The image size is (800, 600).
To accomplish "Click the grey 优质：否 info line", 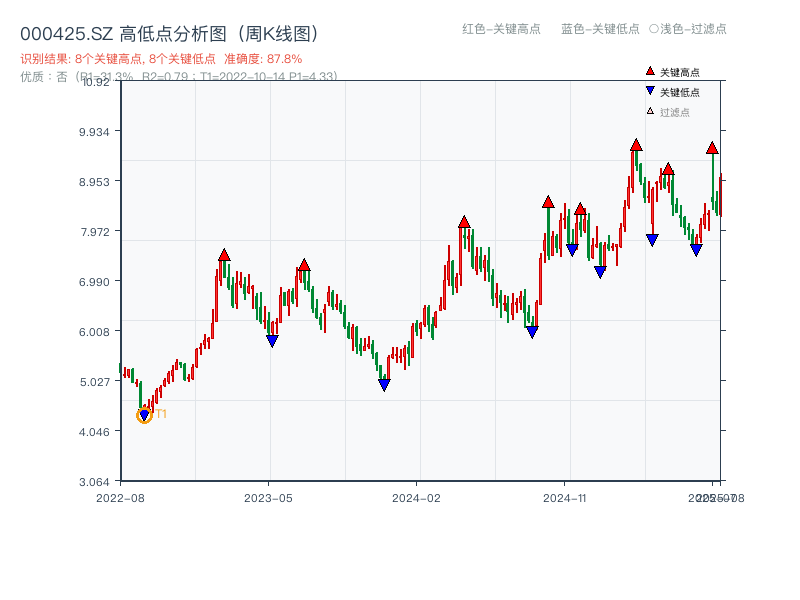I will coord(179,77).
